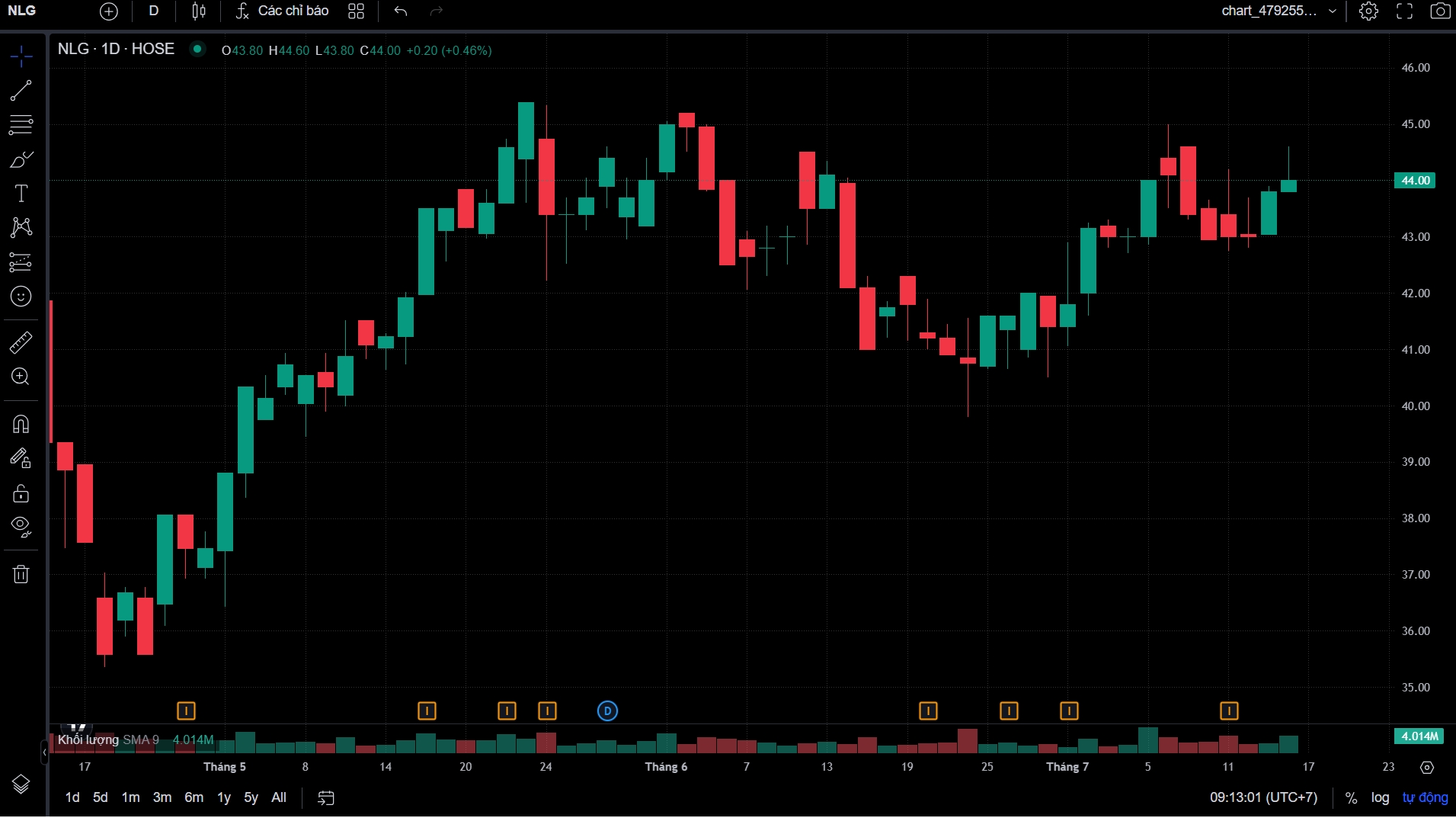Open timezone 09:13:01 (UTC+7) menu
Viewport: 1456px width, 818px height.
(1263, 797)
